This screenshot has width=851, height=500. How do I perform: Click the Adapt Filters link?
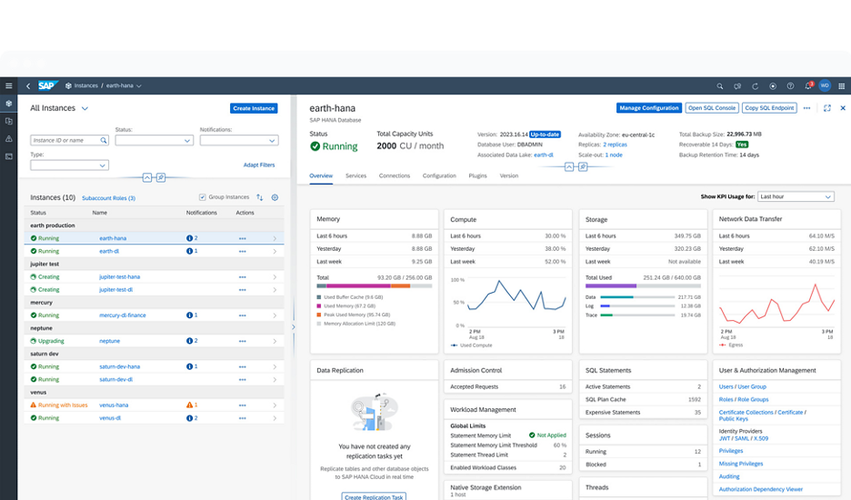tap(259, 165)
